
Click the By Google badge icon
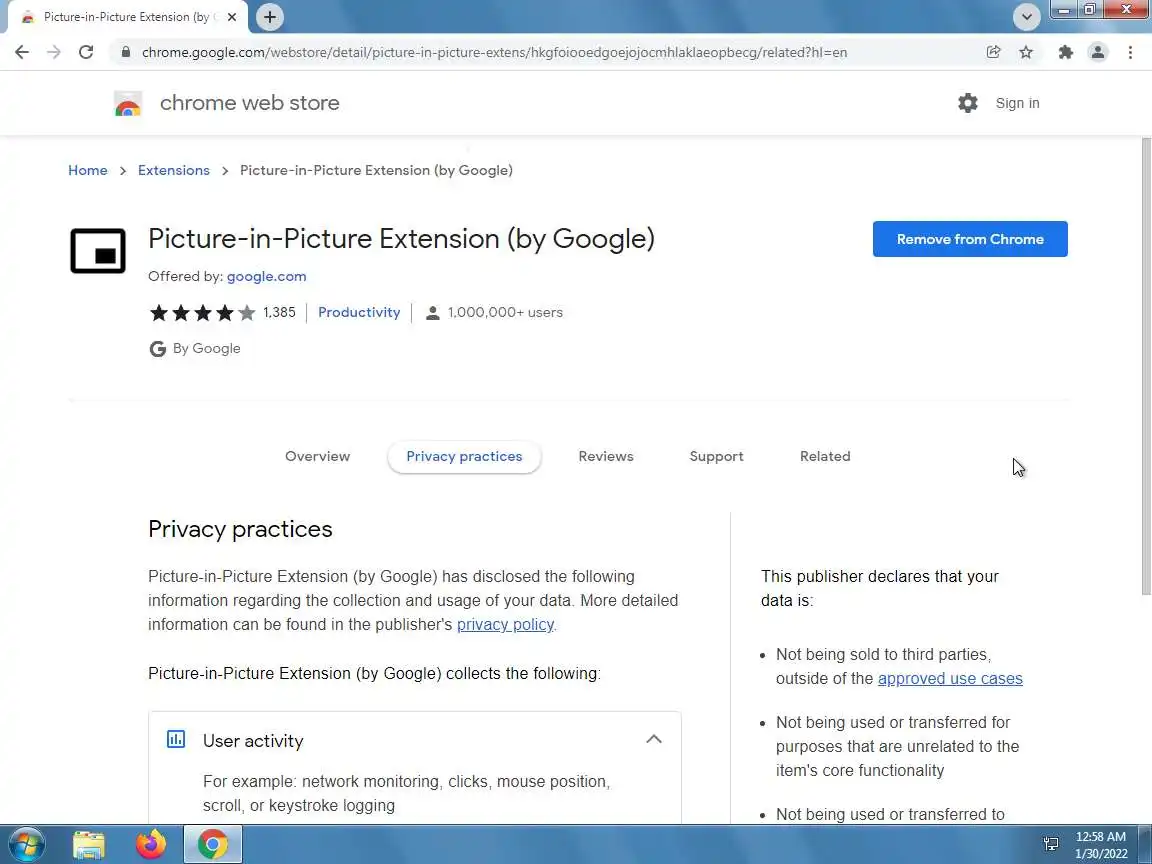point(157,349)
